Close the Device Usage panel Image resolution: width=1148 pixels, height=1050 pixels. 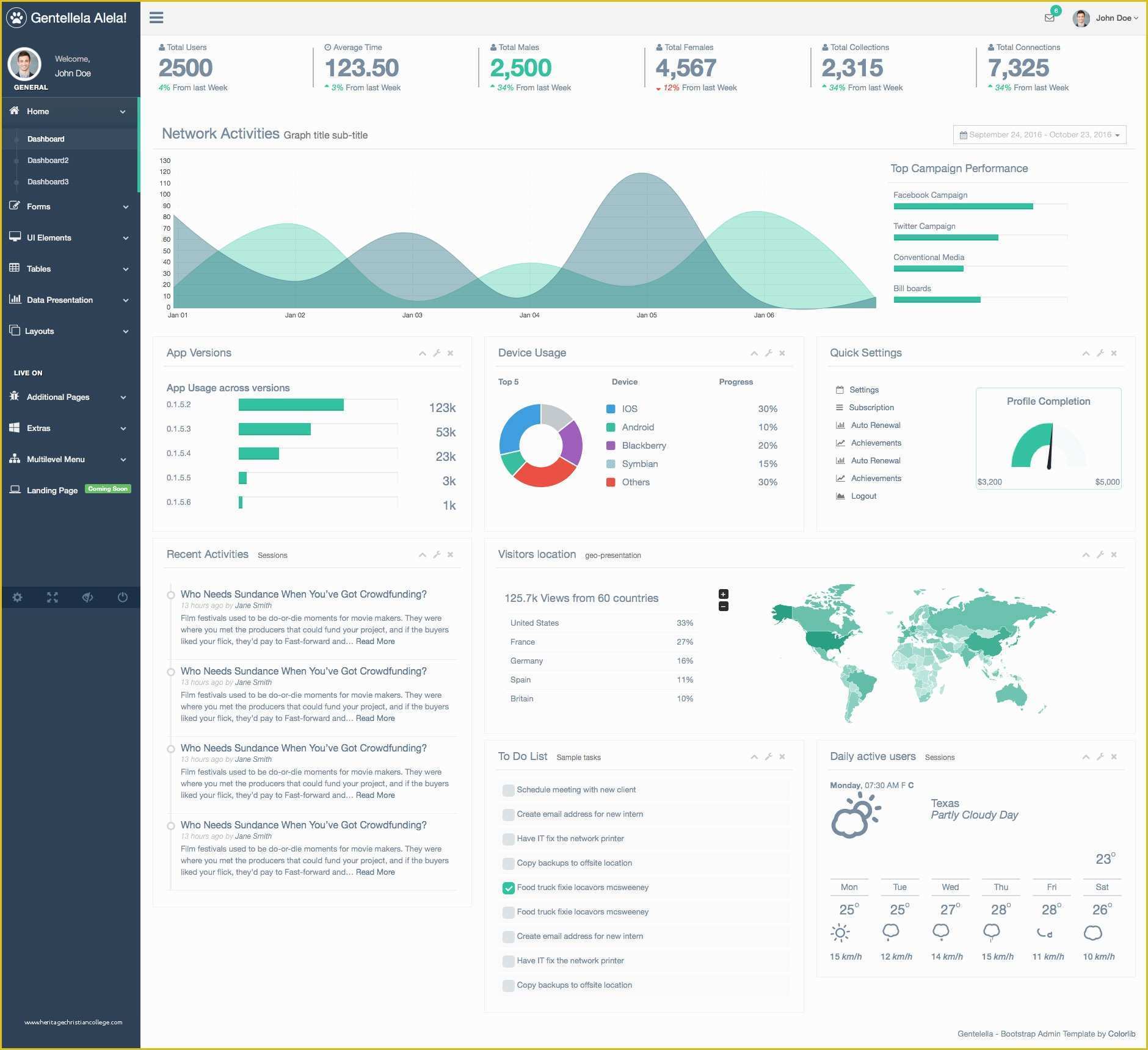782,353
